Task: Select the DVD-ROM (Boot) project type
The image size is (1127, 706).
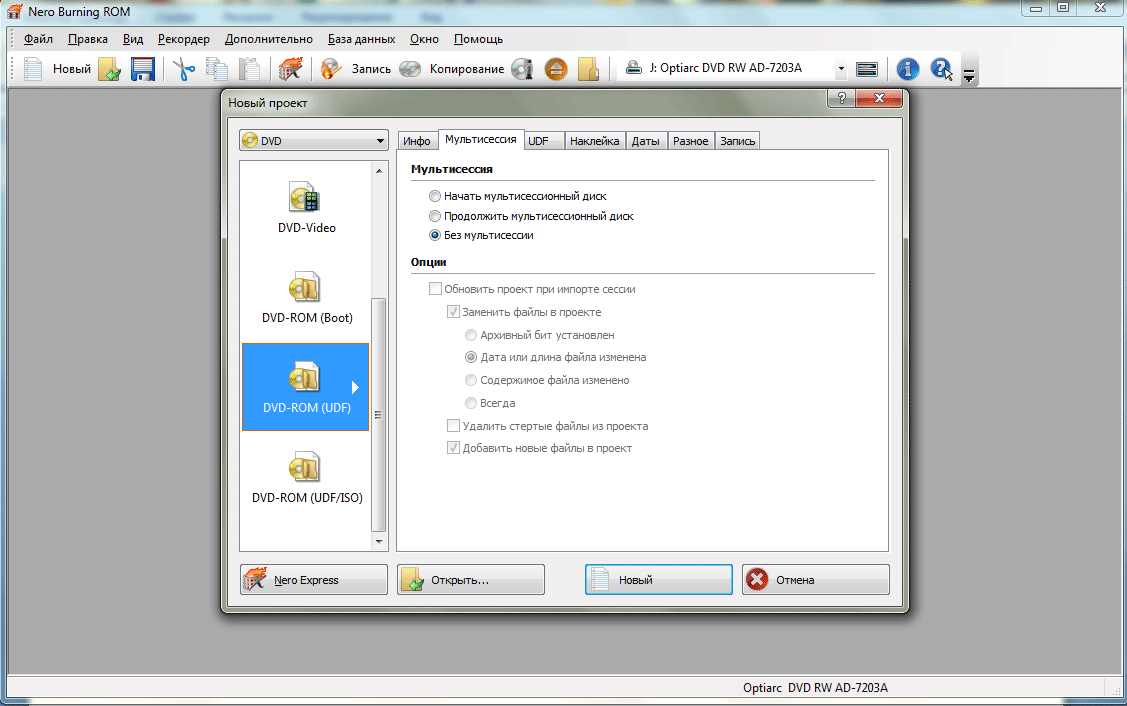Action: pyautogui.click(x=306, y=298)
